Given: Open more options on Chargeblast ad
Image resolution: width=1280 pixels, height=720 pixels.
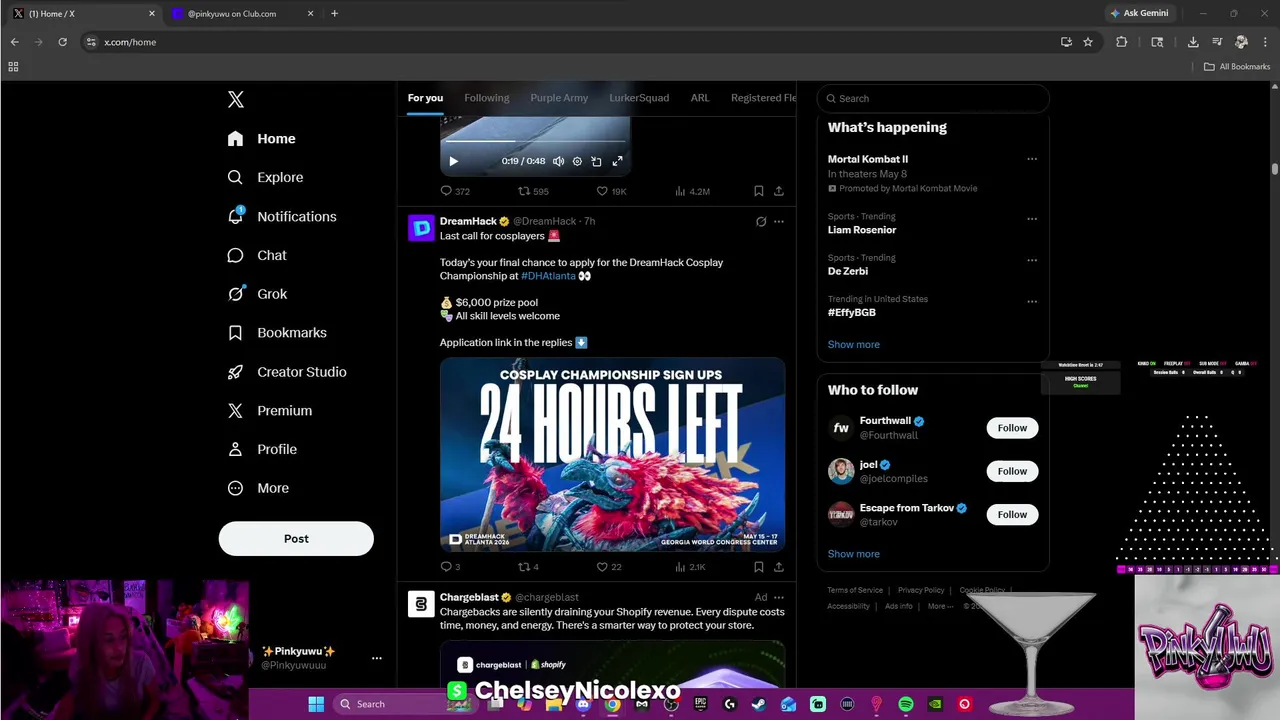Looking at the screenshot, I should [x=779, y=597].
